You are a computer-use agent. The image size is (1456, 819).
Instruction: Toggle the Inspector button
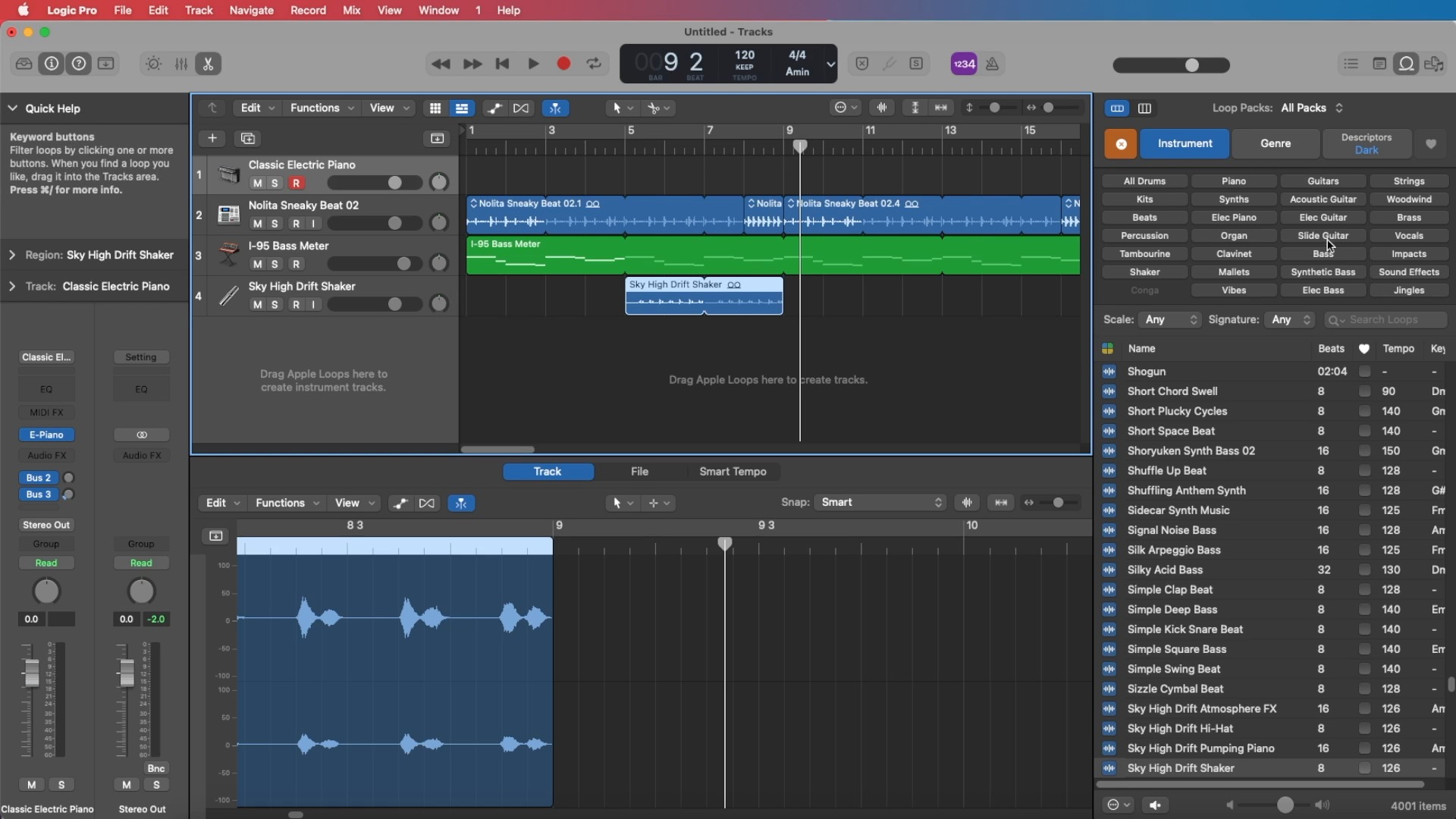point(51,64)
